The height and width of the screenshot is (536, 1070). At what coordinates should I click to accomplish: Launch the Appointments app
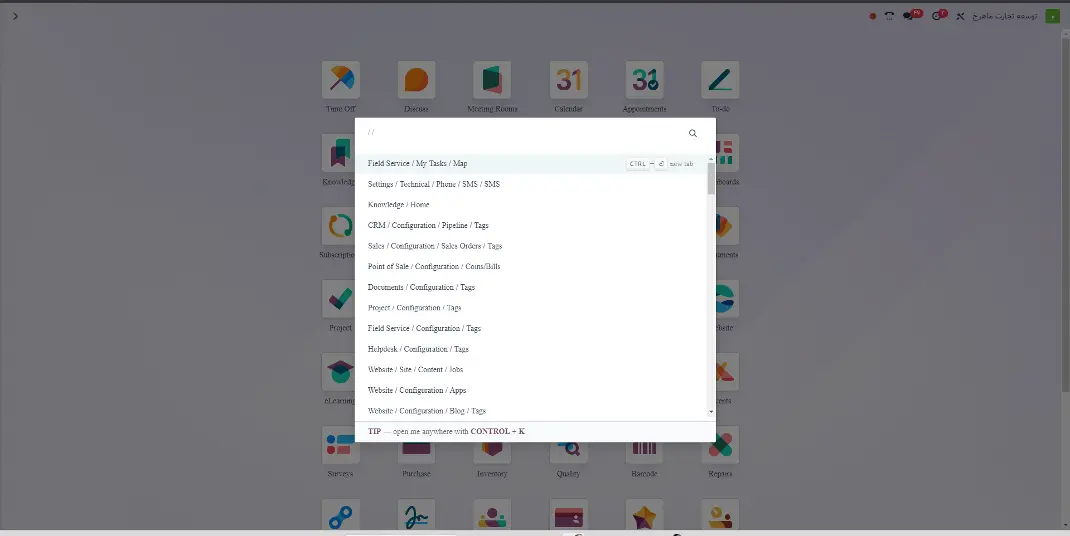[x=644, y=80]
